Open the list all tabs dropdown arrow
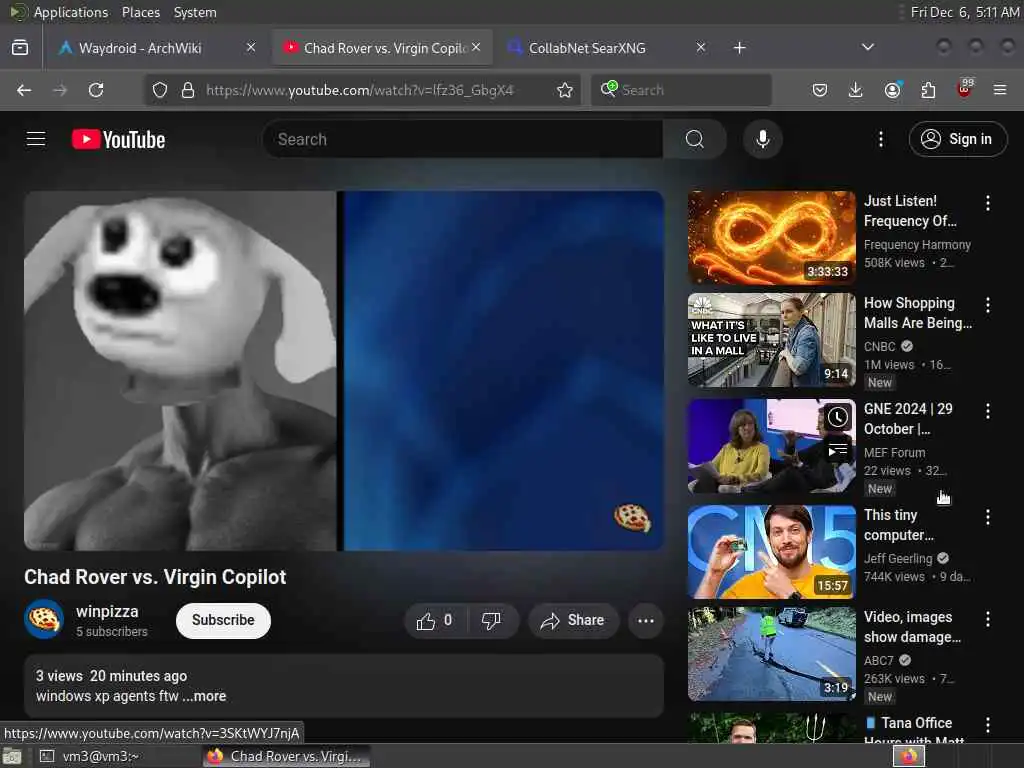 tap(867, 47)
